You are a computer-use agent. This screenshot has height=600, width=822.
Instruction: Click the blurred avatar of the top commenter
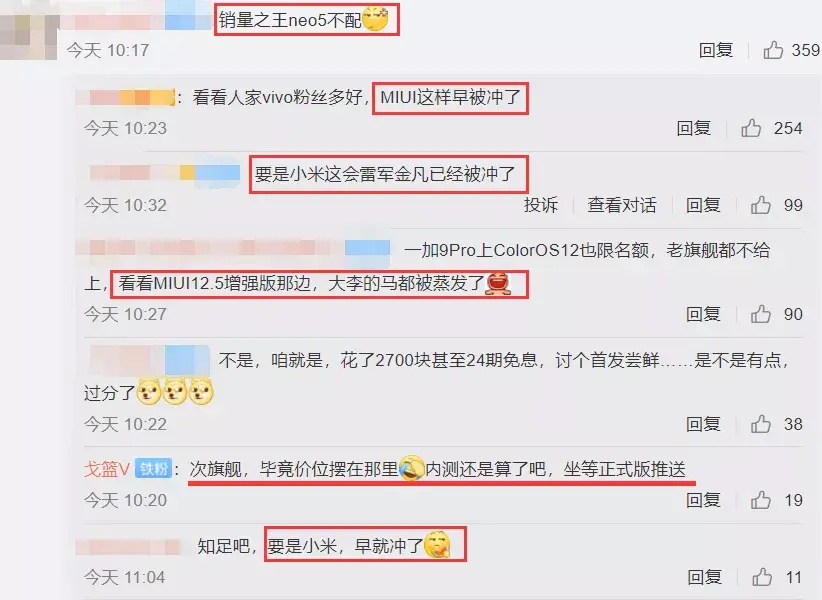[x=29, y=32]
